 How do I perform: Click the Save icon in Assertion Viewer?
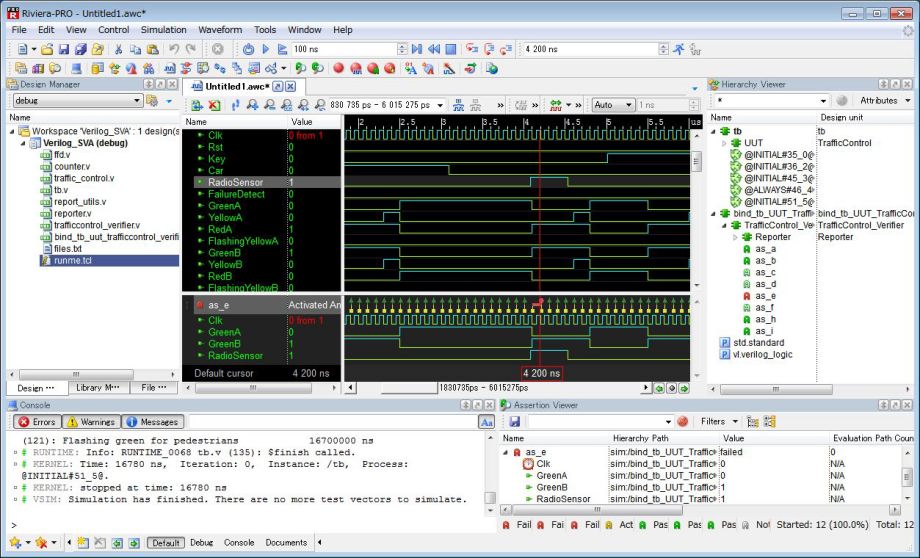coord(515,421)
